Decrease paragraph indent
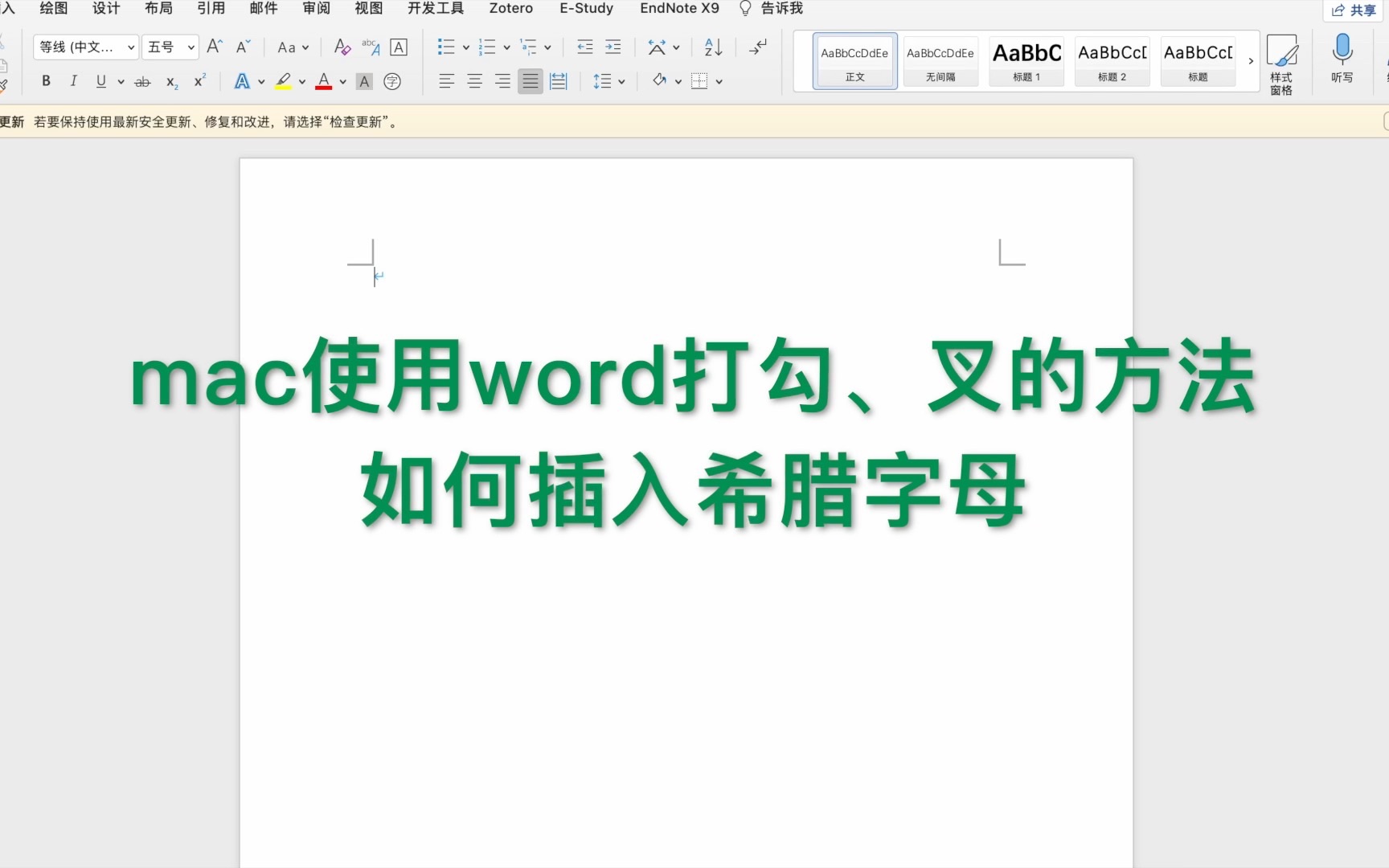 (x=585, y=47)
